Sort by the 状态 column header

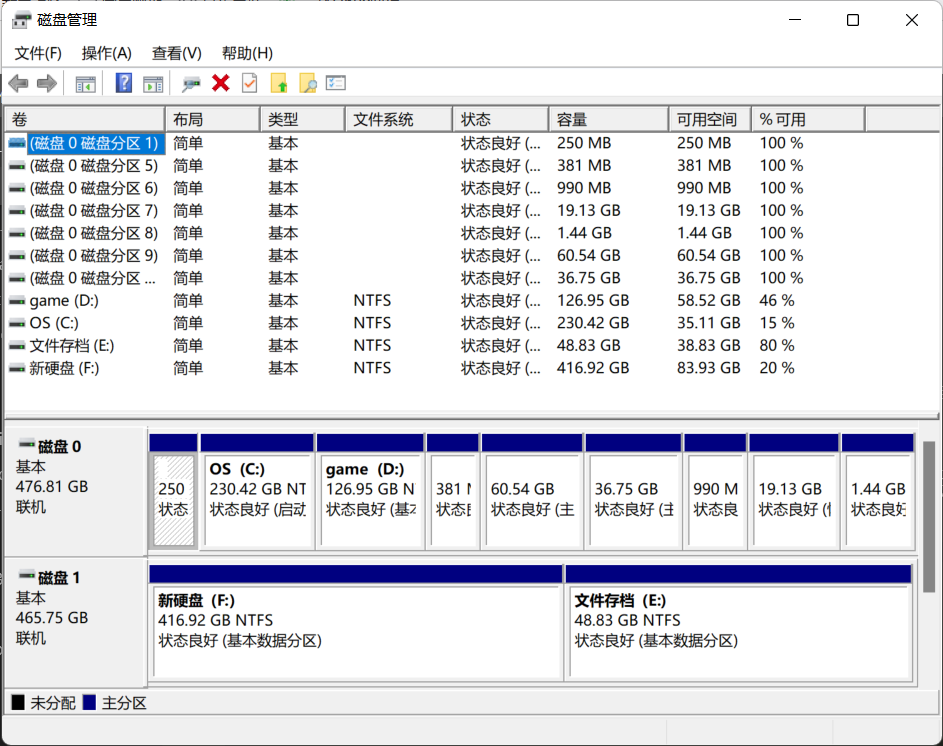coord(501,119)
